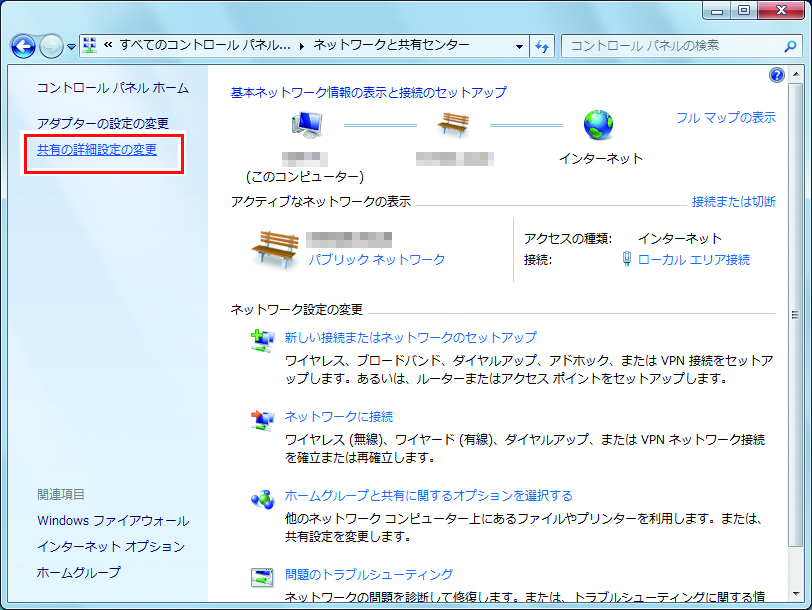Image resolution: width=812 pixels, height=610 pixels.
Task: Open help via the question mark icon
Action: pyautogui.click(x=777, y=74)
